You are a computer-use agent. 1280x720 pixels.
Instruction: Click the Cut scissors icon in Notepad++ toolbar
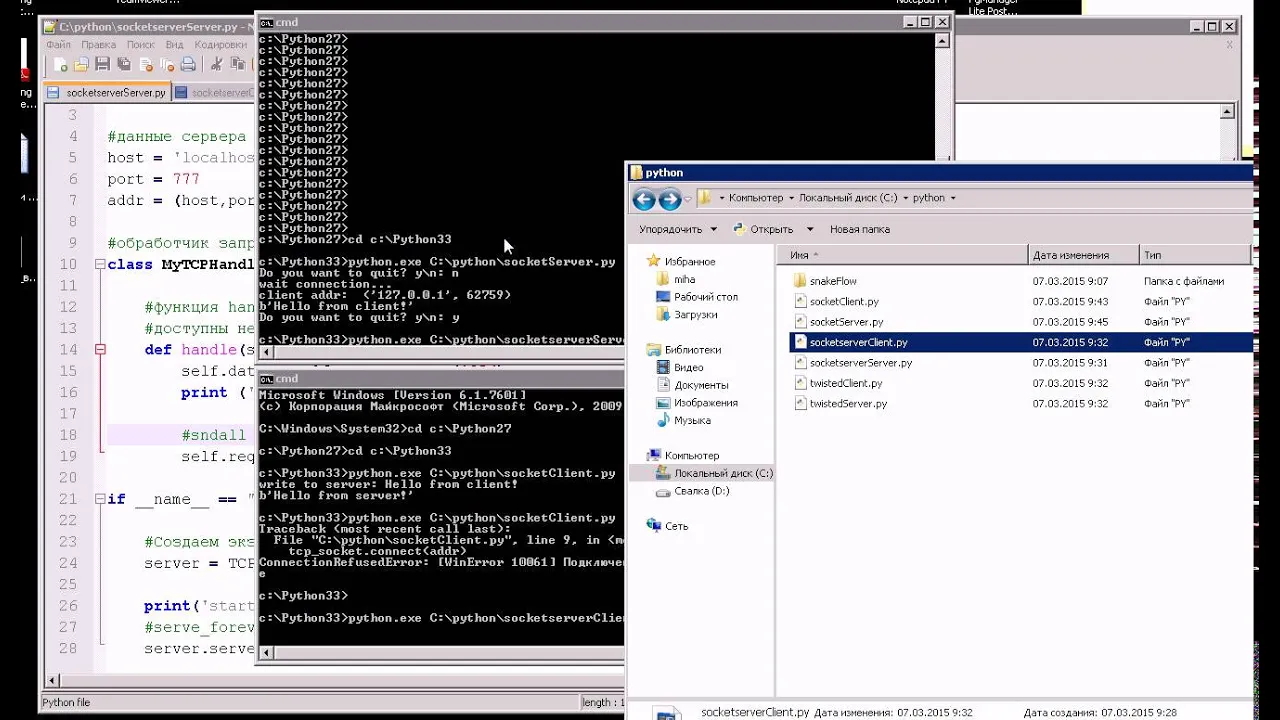click(215, 65)
